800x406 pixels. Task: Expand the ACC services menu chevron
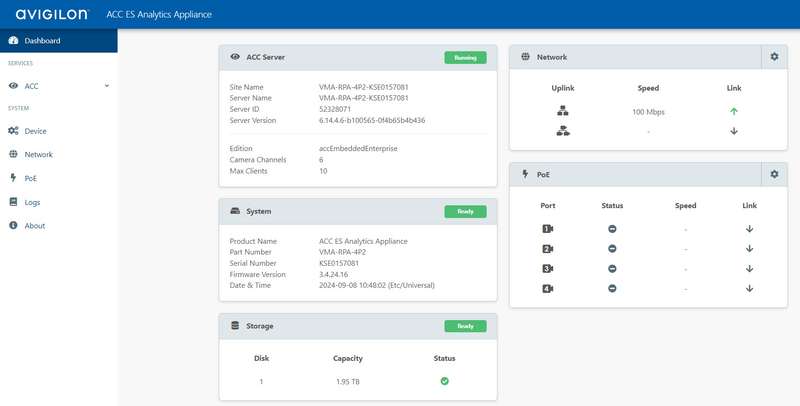point(107,86)
